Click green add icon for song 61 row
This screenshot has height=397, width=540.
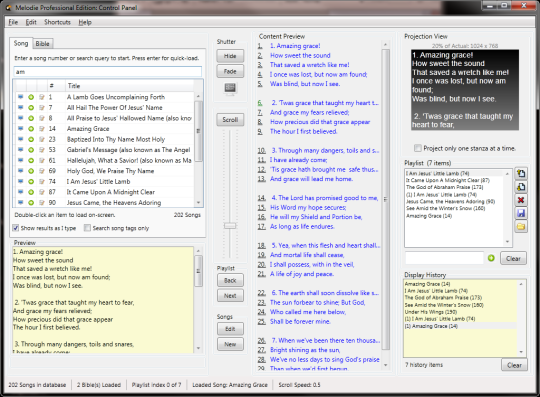(x=31, y=160)
